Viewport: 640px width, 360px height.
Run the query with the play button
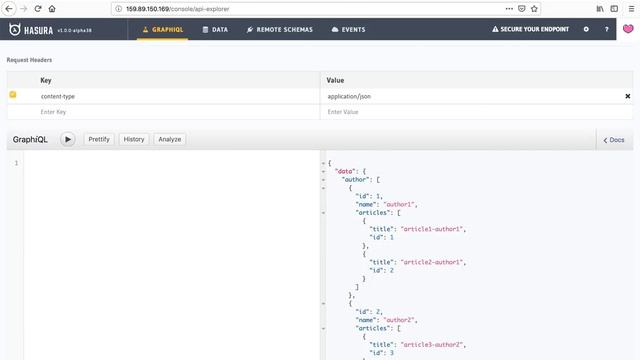[68, 139]
